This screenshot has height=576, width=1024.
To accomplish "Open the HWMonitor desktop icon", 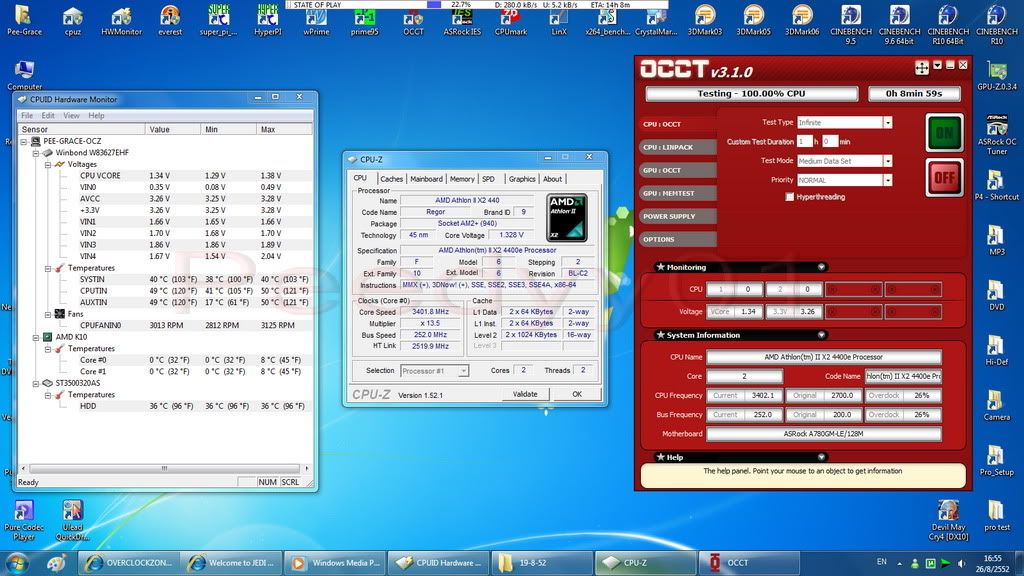I will point(121,20).
